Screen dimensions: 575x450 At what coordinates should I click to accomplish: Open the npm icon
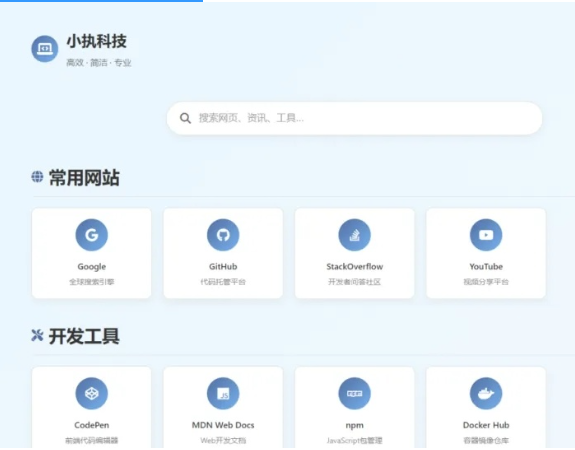click(355, 393)
